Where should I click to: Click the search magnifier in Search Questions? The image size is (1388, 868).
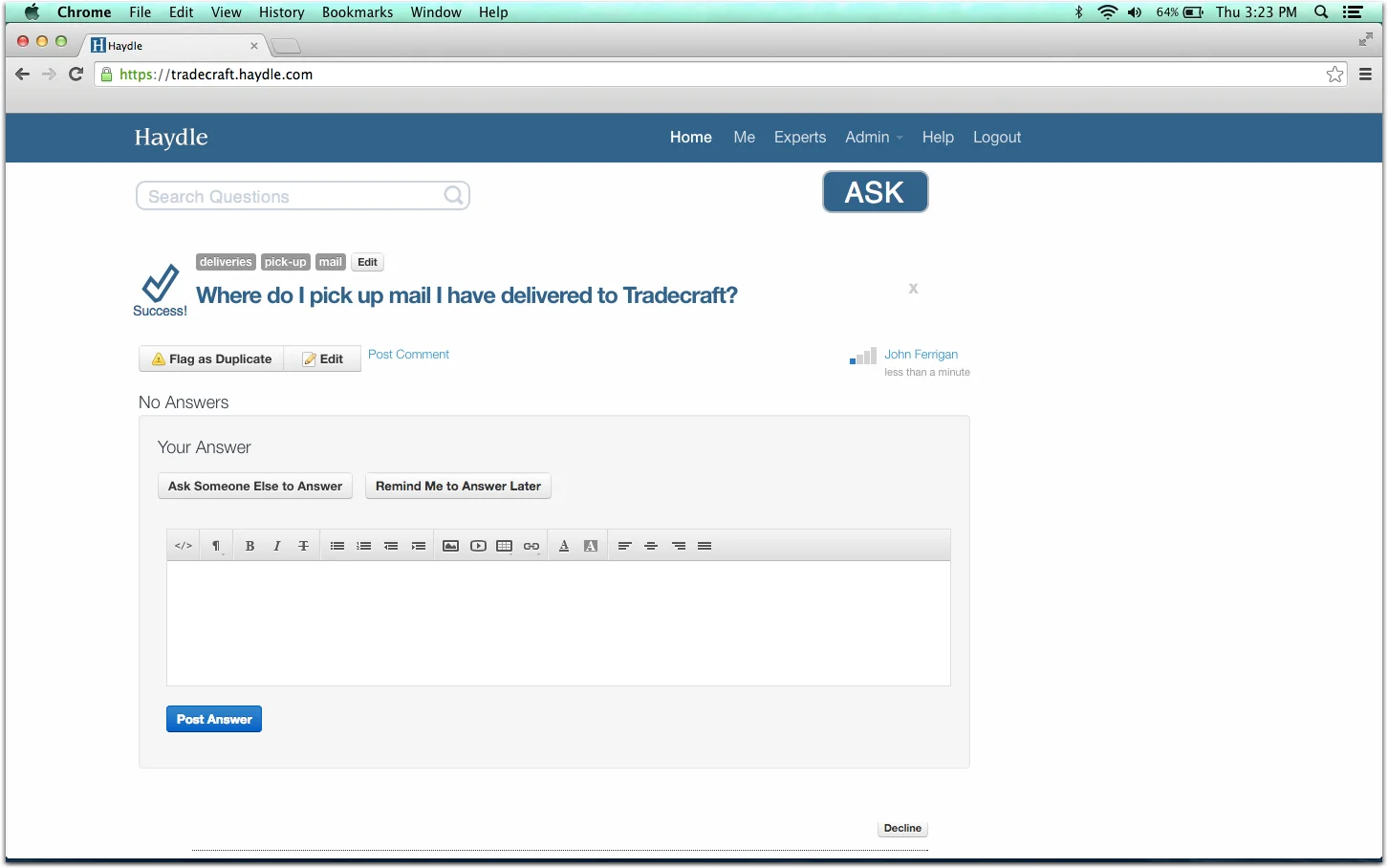pyautogui.click(x=454, y=195)
